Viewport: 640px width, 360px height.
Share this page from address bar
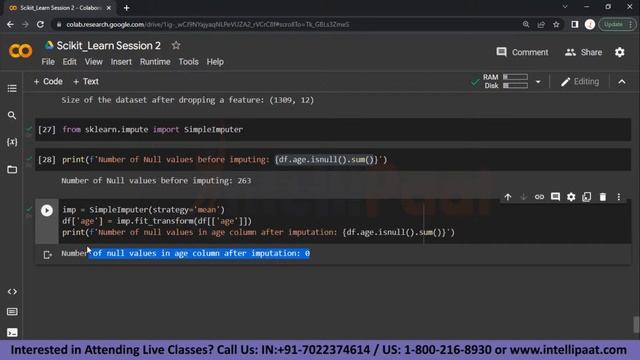(541, 24)
